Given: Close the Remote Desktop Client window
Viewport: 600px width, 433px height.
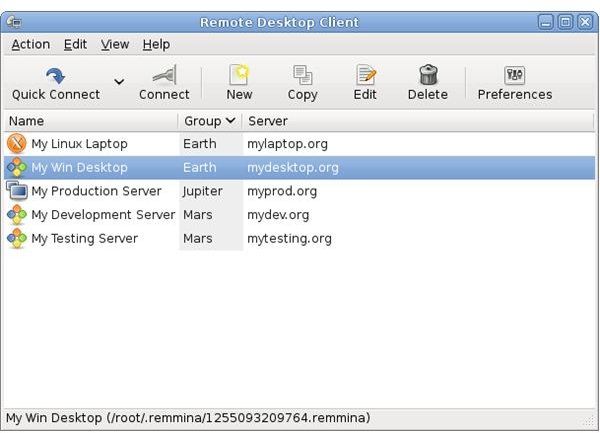Looking at the screenshot, I should coord(585,22).
